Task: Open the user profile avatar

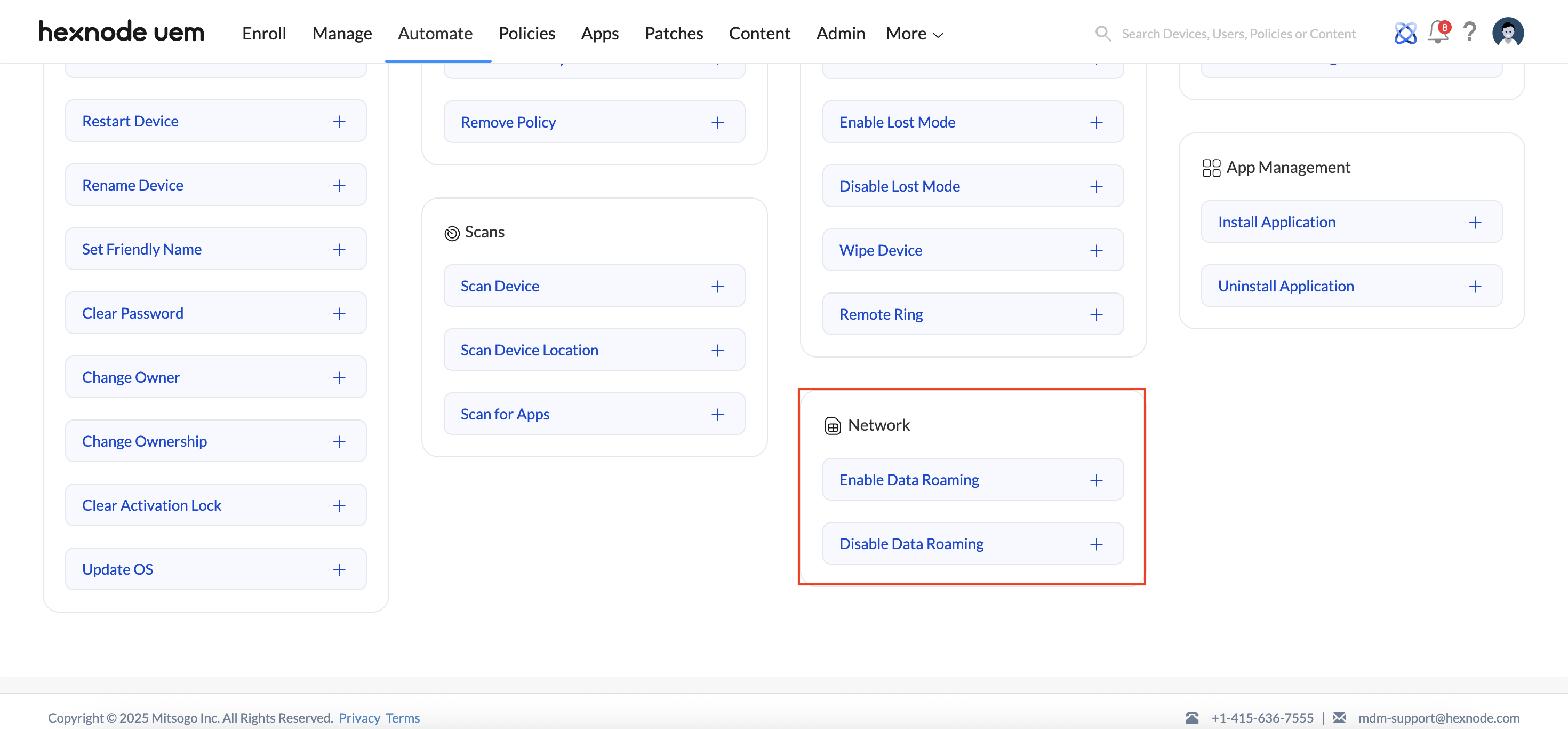Action: [x=1507, y=31]
